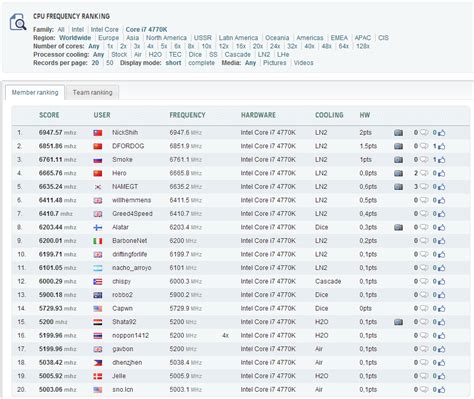Click the Finland flag next to Alatar

[98, 227]
